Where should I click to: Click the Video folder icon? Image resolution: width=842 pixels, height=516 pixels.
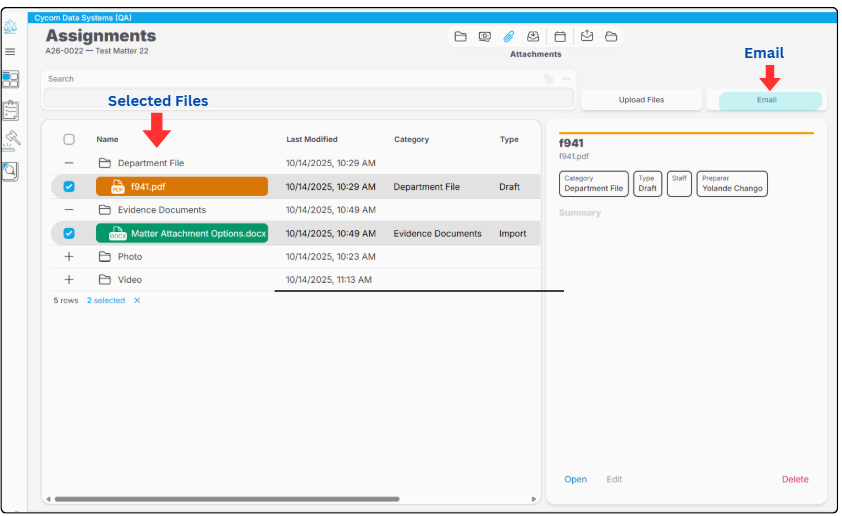coord(105,280)
